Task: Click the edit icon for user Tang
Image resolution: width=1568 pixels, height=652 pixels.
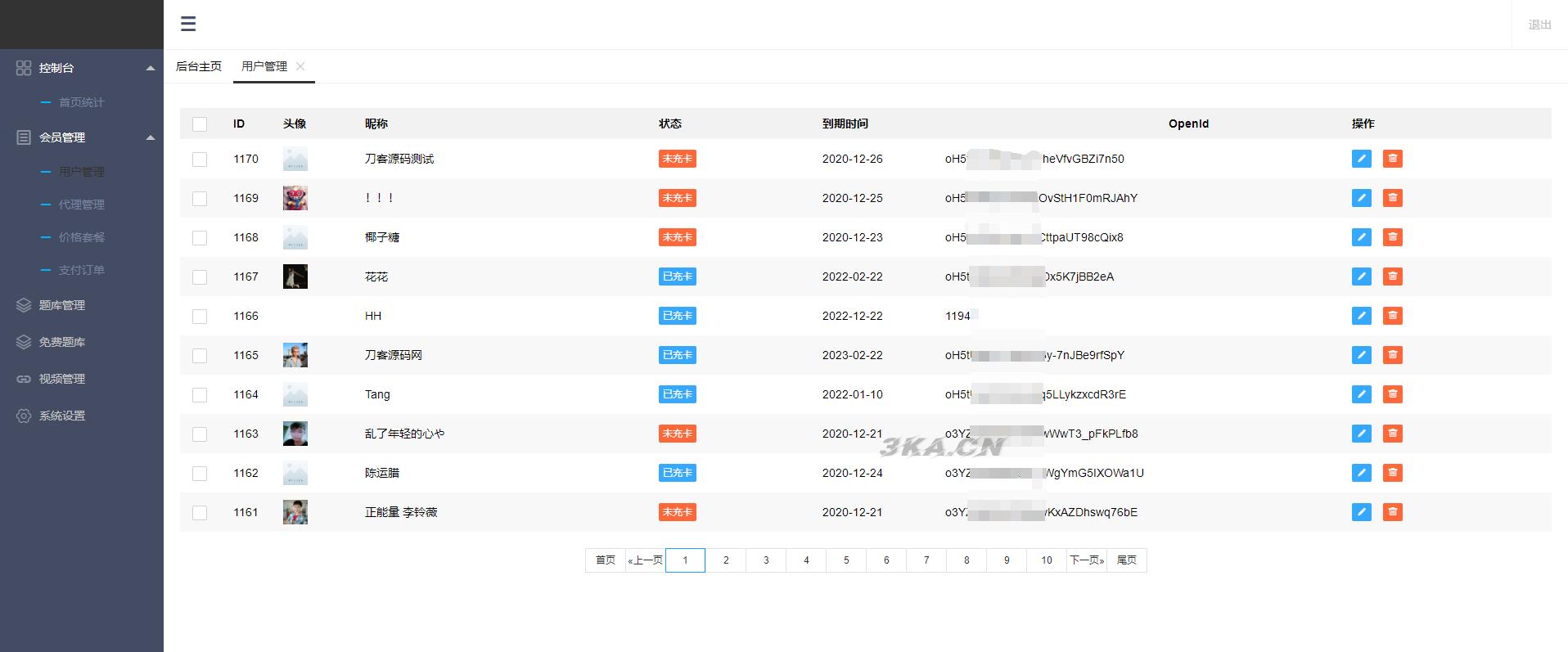Action: click(1361, 394)
